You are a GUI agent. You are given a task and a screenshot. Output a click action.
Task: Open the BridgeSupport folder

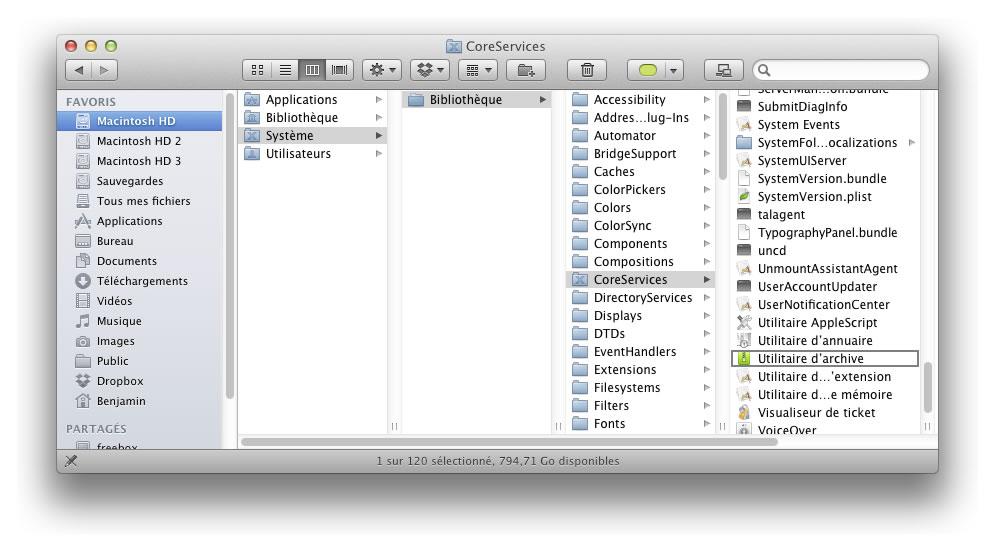[x=641, y=154]
